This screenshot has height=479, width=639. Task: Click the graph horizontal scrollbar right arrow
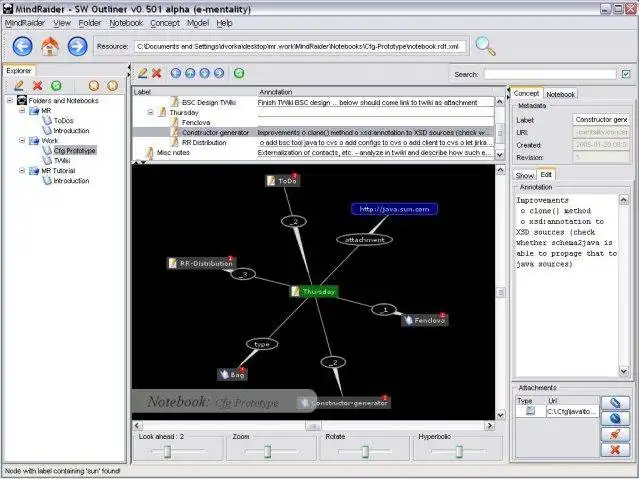[x=489, y=426]
